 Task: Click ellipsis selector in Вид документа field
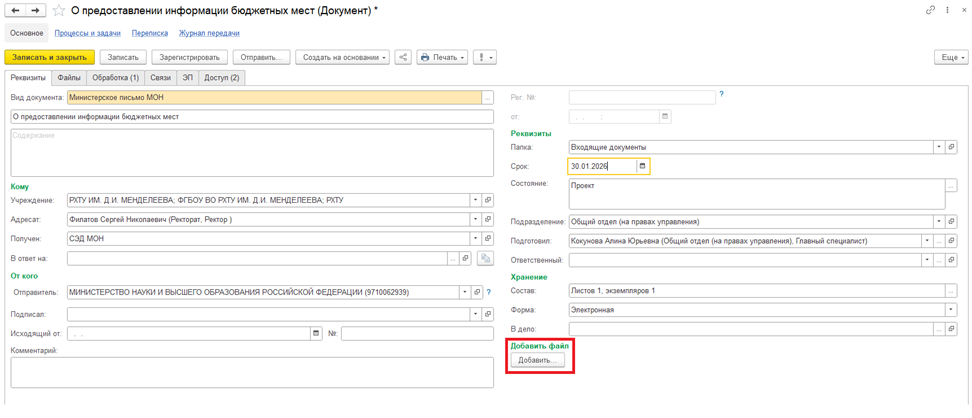[487, 98]
